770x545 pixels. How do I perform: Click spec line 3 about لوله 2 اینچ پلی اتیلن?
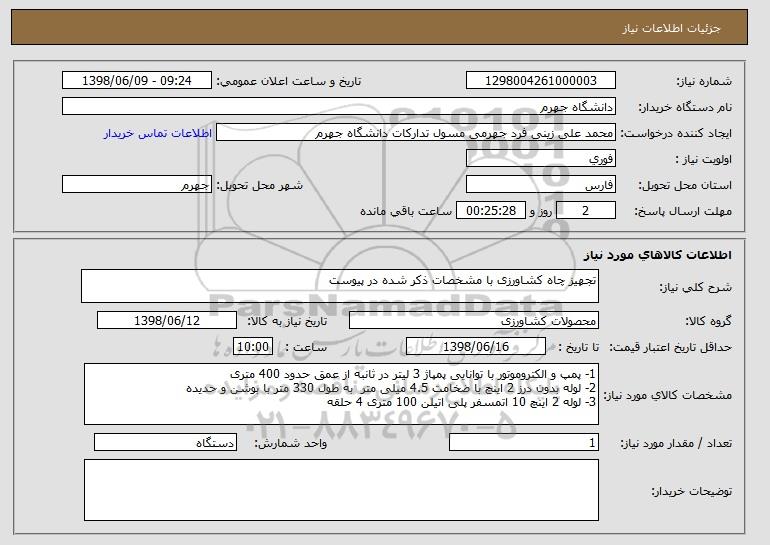coord(462,402)
